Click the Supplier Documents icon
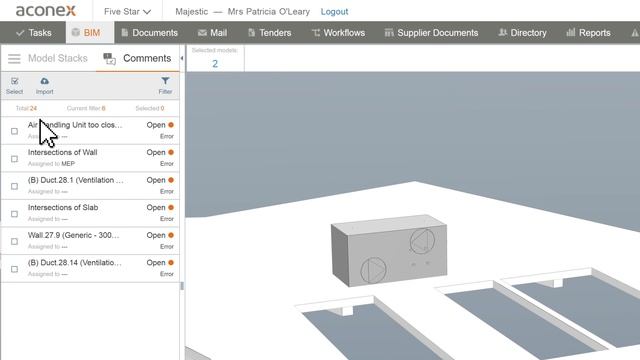Viewport: 640px width, 360px height. click(x=389, y=33)
